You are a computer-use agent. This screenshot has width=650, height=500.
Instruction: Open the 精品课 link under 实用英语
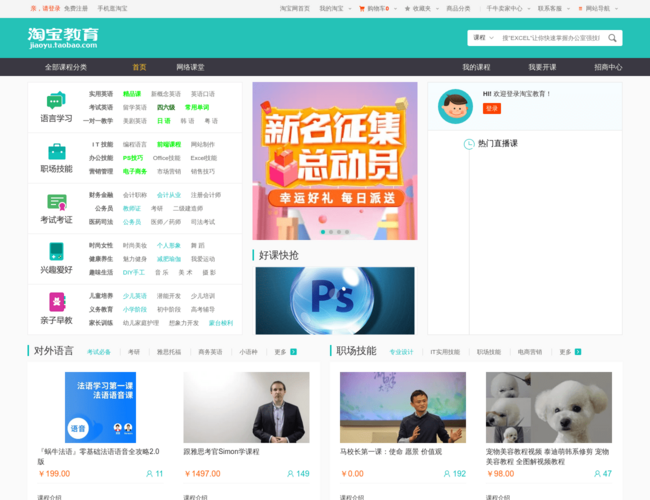click(132, 94)
